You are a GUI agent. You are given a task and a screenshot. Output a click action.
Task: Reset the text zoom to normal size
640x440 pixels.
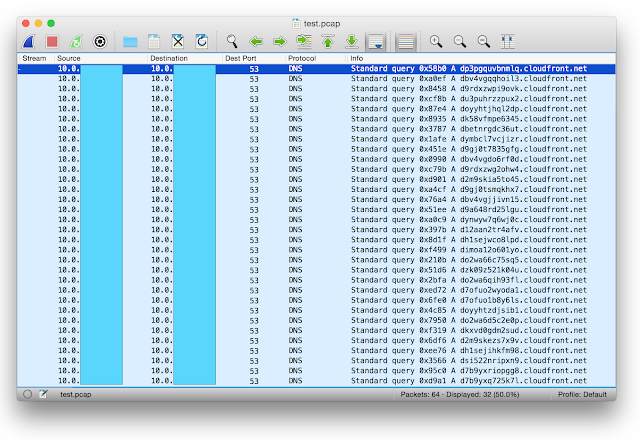click(484, 41)
